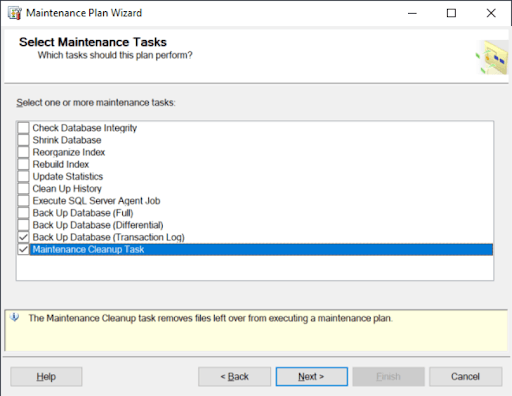This screenshot has height=396, width=512.
Task: Select Execute SQL Server Agent Job text
Action: point(96,201)
